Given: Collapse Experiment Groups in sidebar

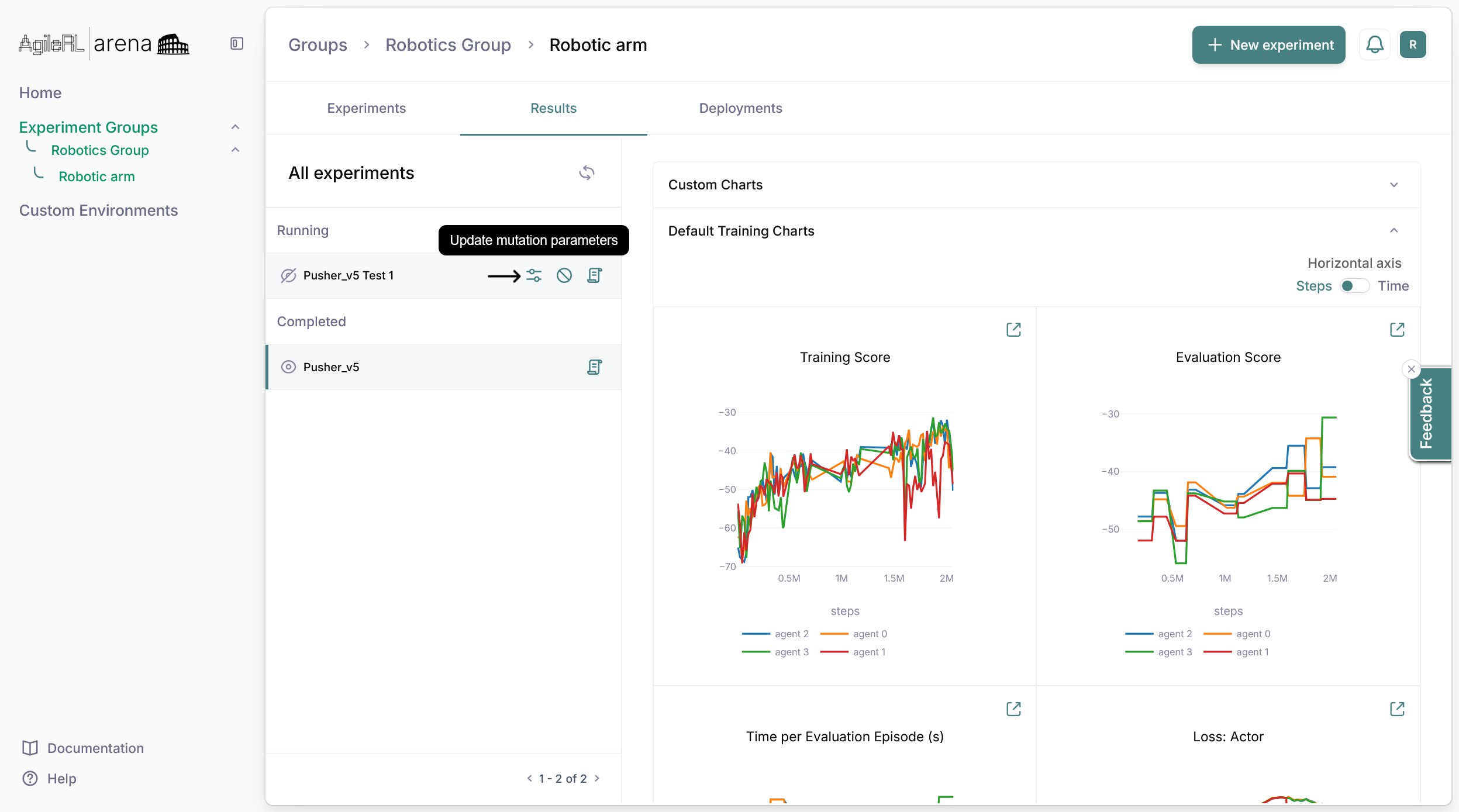Looking at the screenshot, I should click(235, 127).
